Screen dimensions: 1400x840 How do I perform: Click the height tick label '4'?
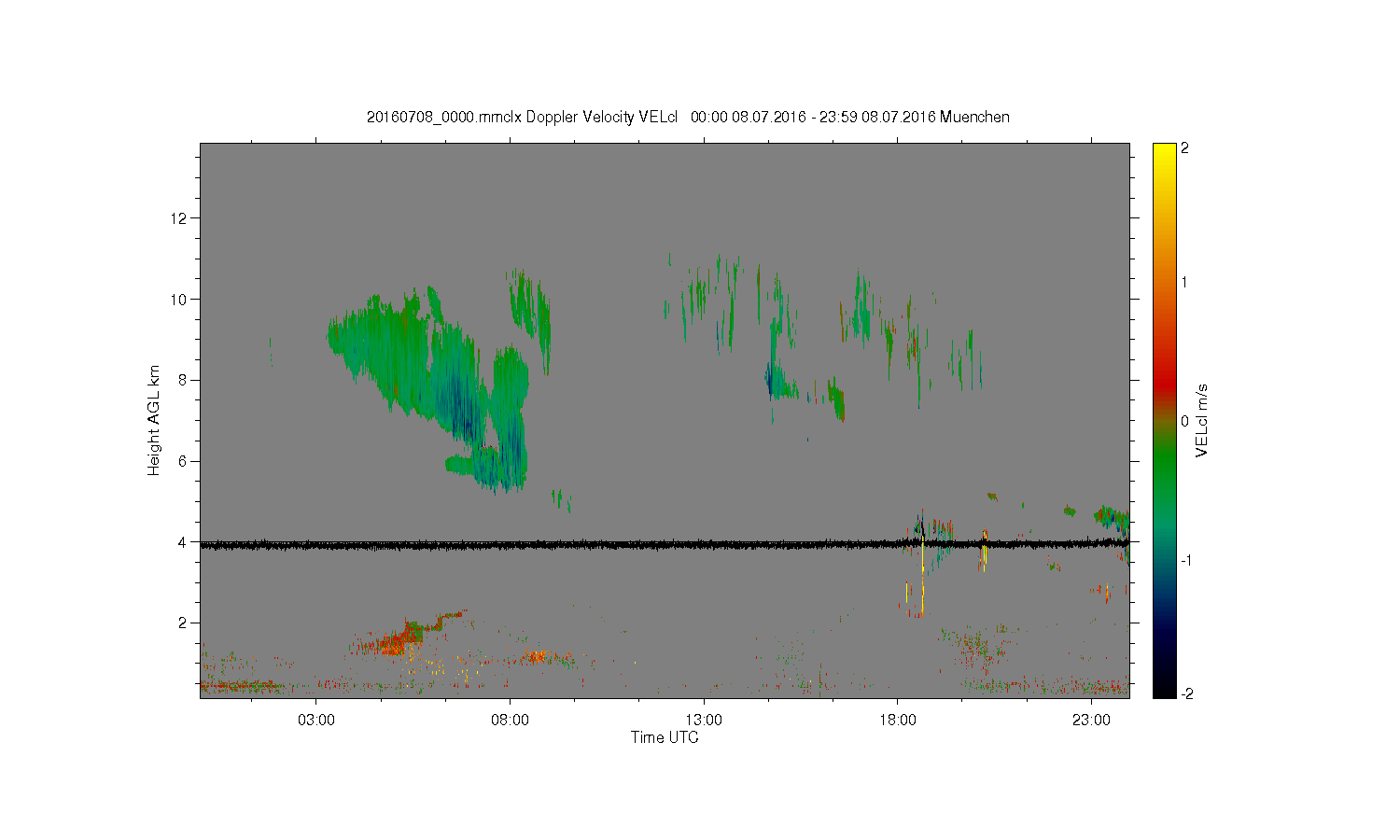[184, 541]
